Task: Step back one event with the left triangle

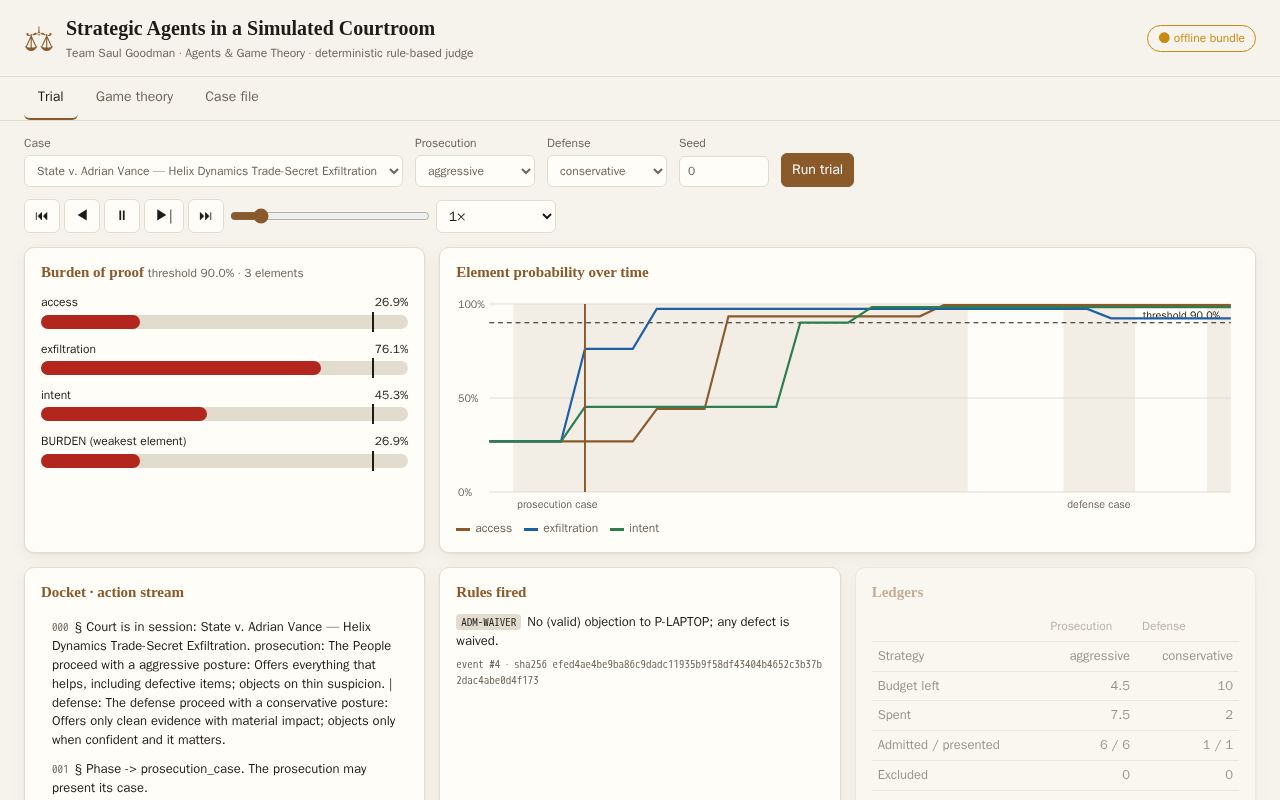Action: 82,216
